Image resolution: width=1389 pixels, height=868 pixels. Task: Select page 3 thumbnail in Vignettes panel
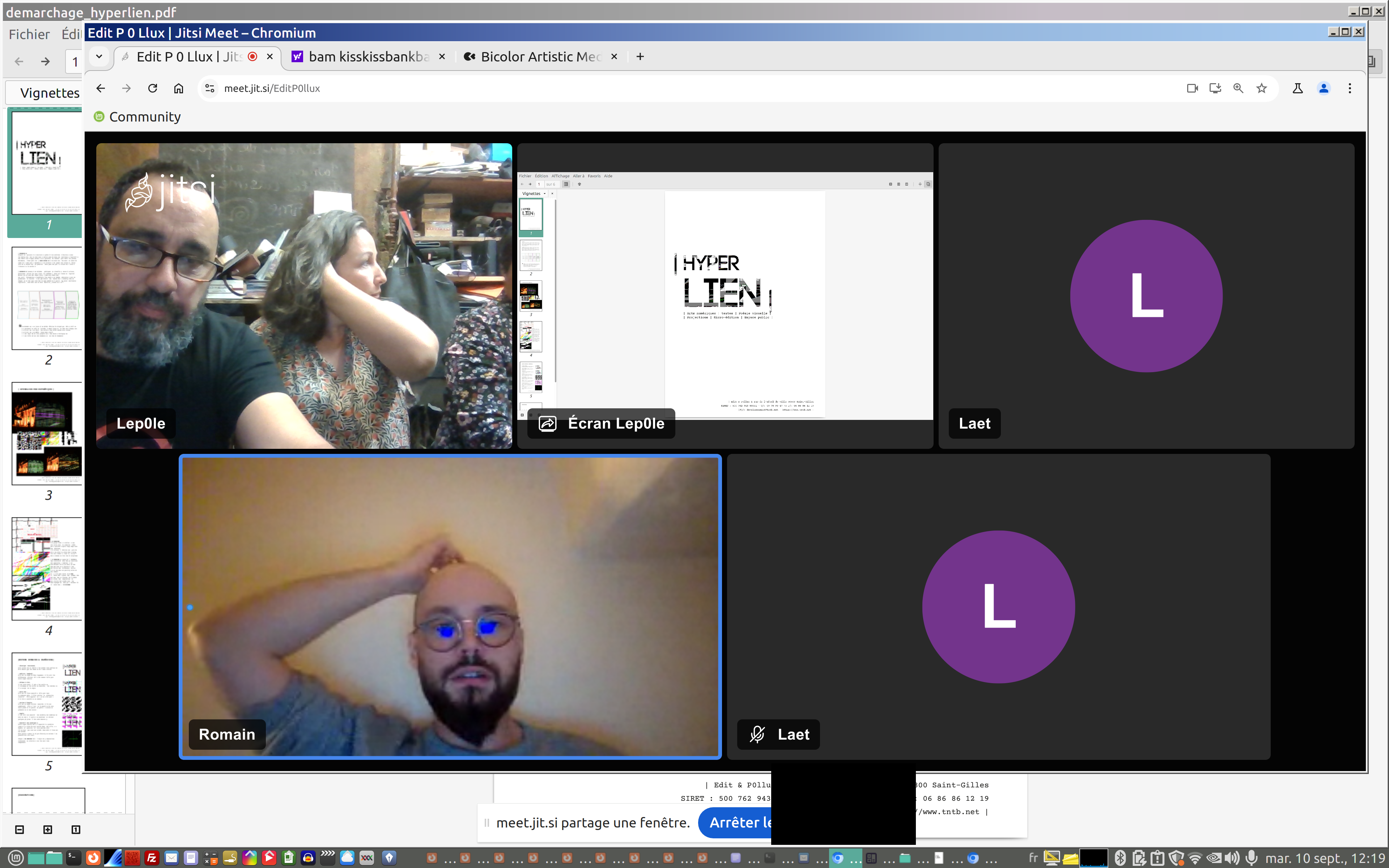click(x=47, y=433)
